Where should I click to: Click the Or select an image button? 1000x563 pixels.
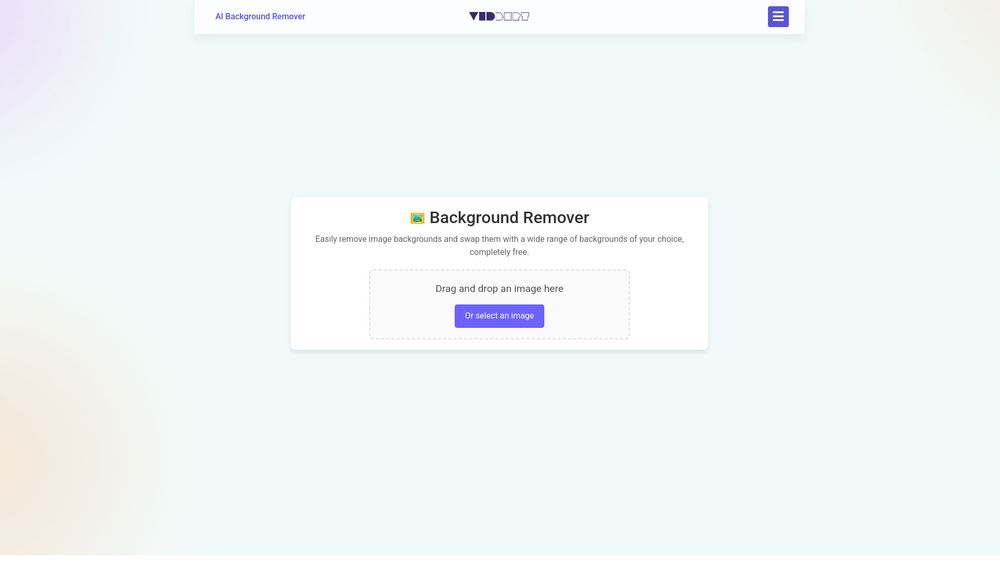[499, 316]
